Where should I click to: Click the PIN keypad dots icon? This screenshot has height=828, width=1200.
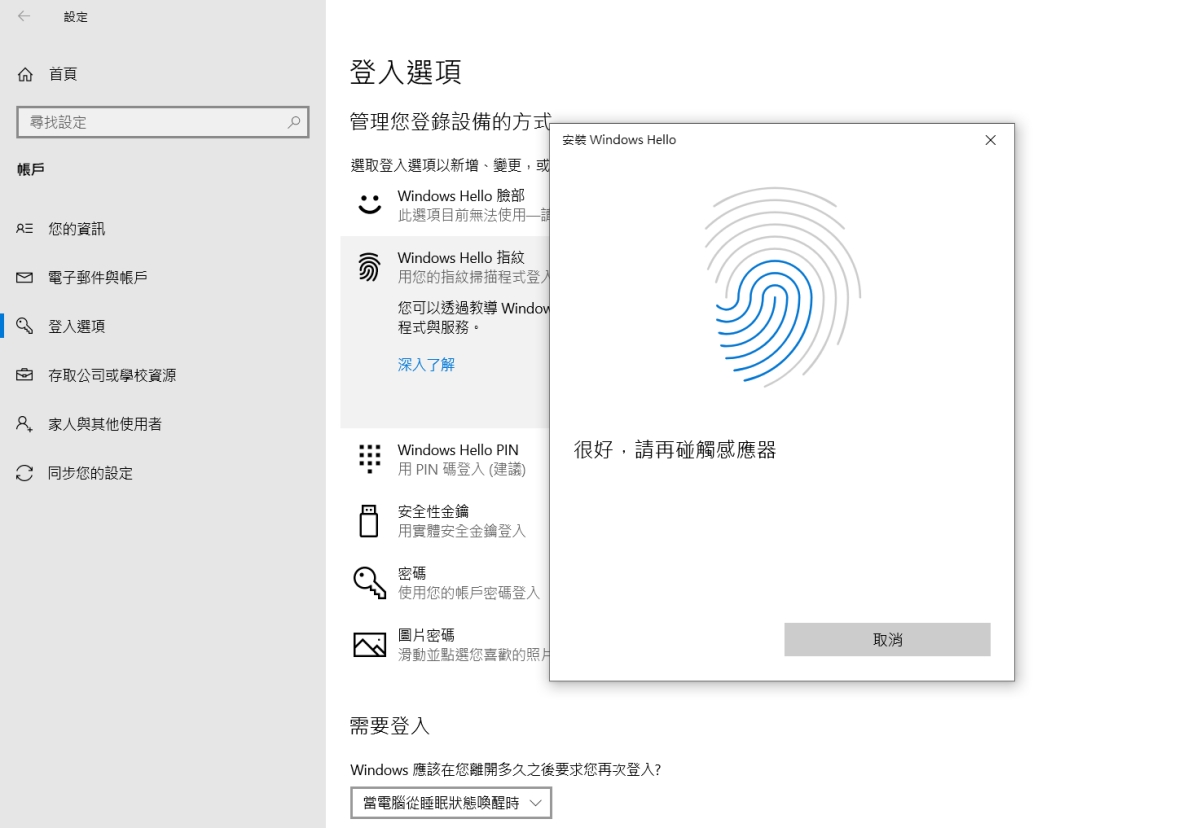pyautogui.click(x=370, y=458)
